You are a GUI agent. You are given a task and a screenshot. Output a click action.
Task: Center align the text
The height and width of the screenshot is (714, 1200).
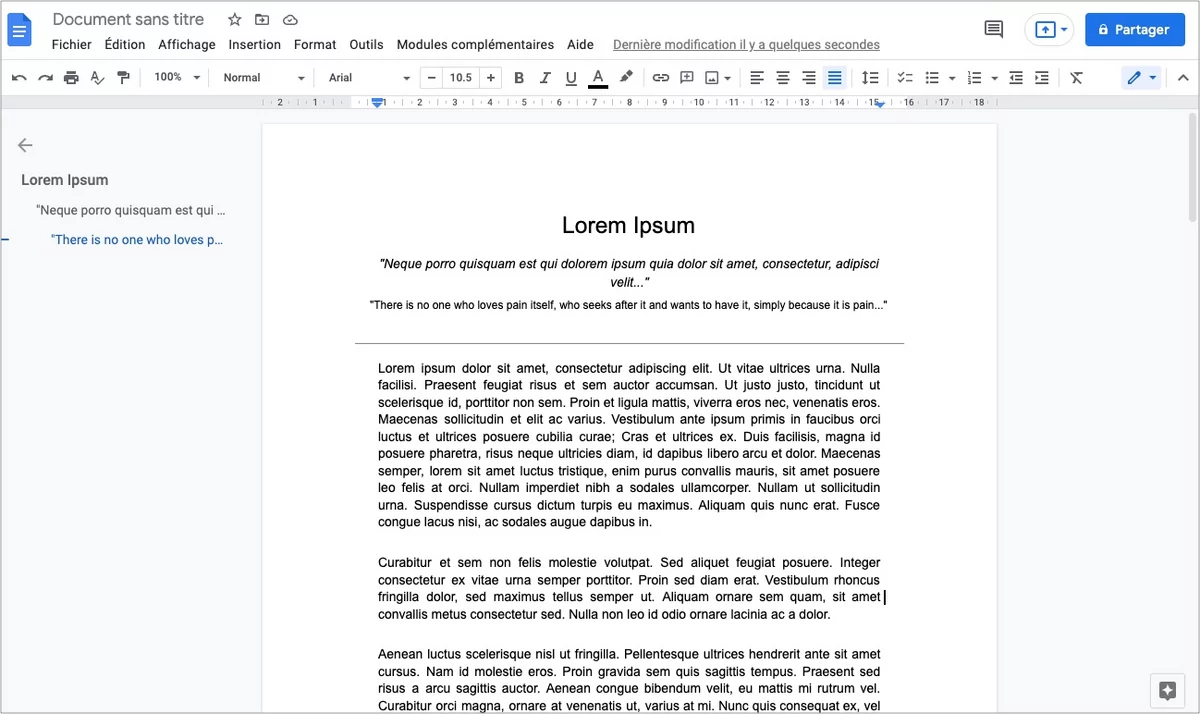tap(783, 77)
